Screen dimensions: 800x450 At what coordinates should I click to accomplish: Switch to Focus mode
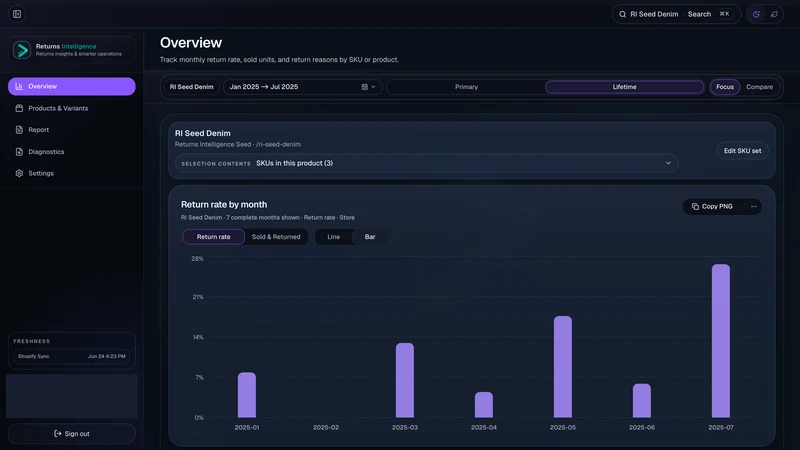click(724, 87)
